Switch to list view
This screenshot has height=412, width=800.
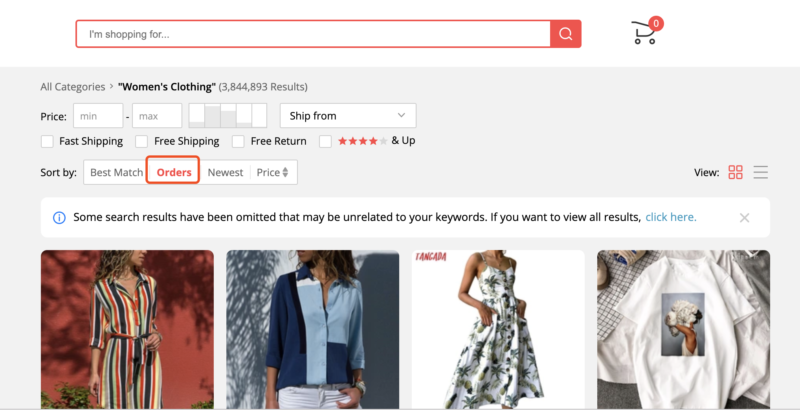click(761, 172)
